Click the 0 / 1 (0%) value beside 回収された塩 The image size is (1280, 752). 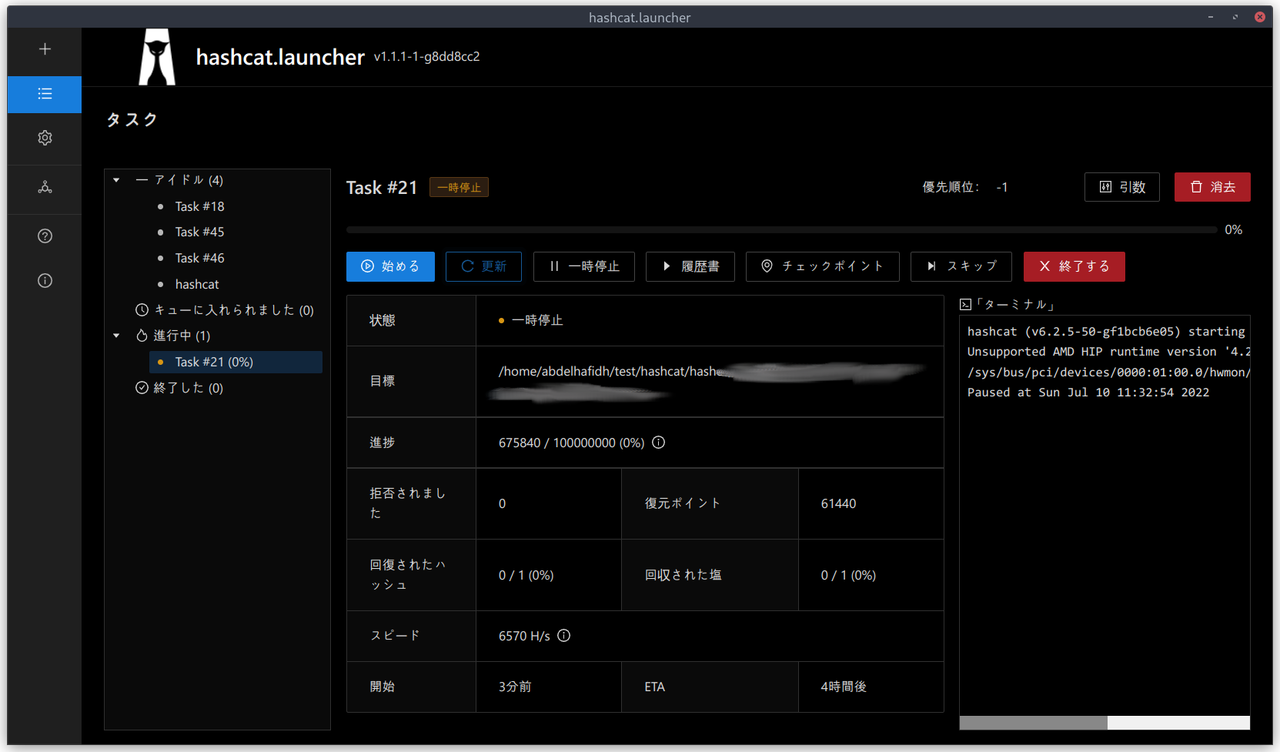point(848,575)
